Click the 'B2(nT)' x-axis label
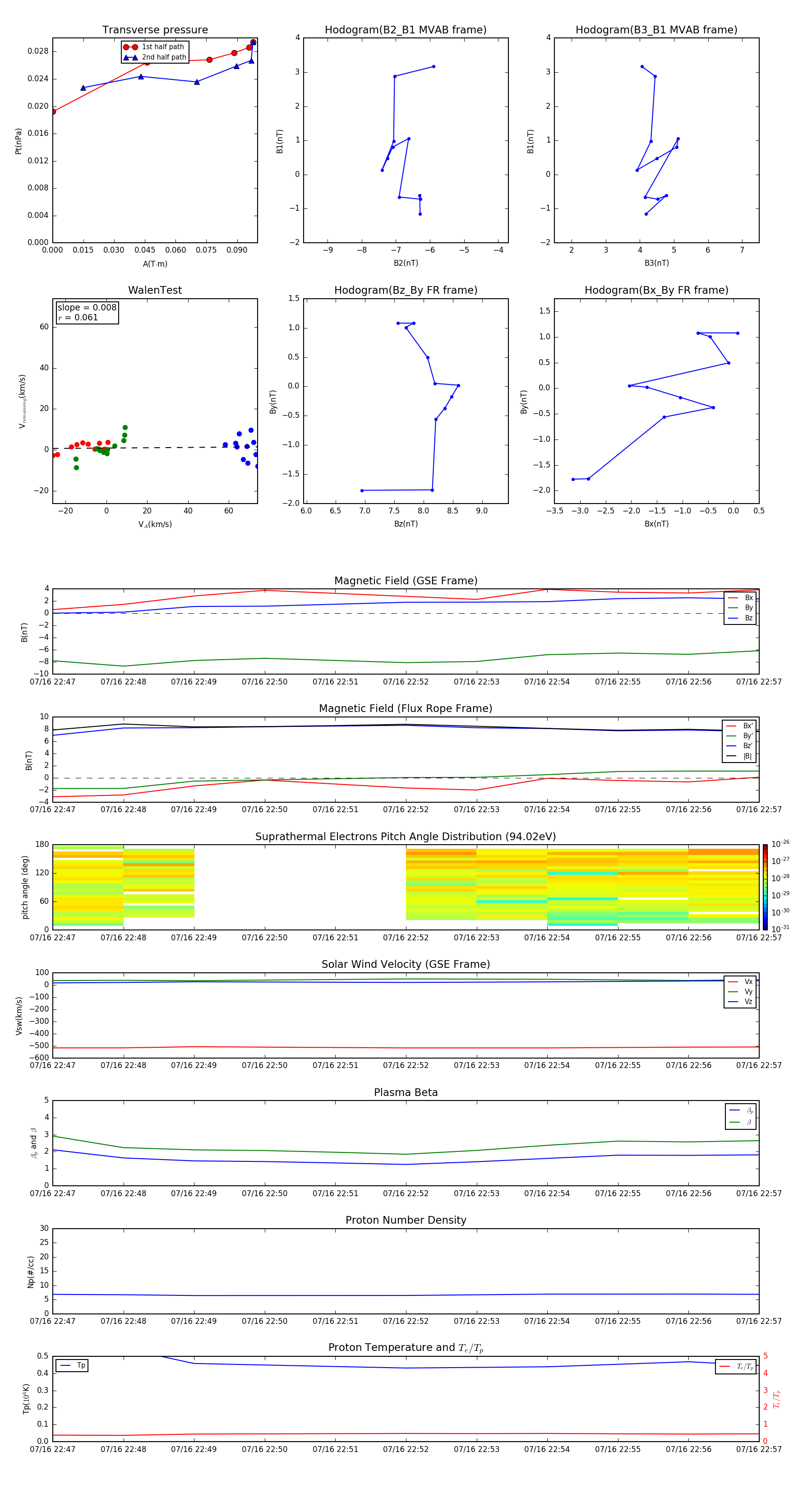This screenshot has height=1489, width=812. point(406,263)
